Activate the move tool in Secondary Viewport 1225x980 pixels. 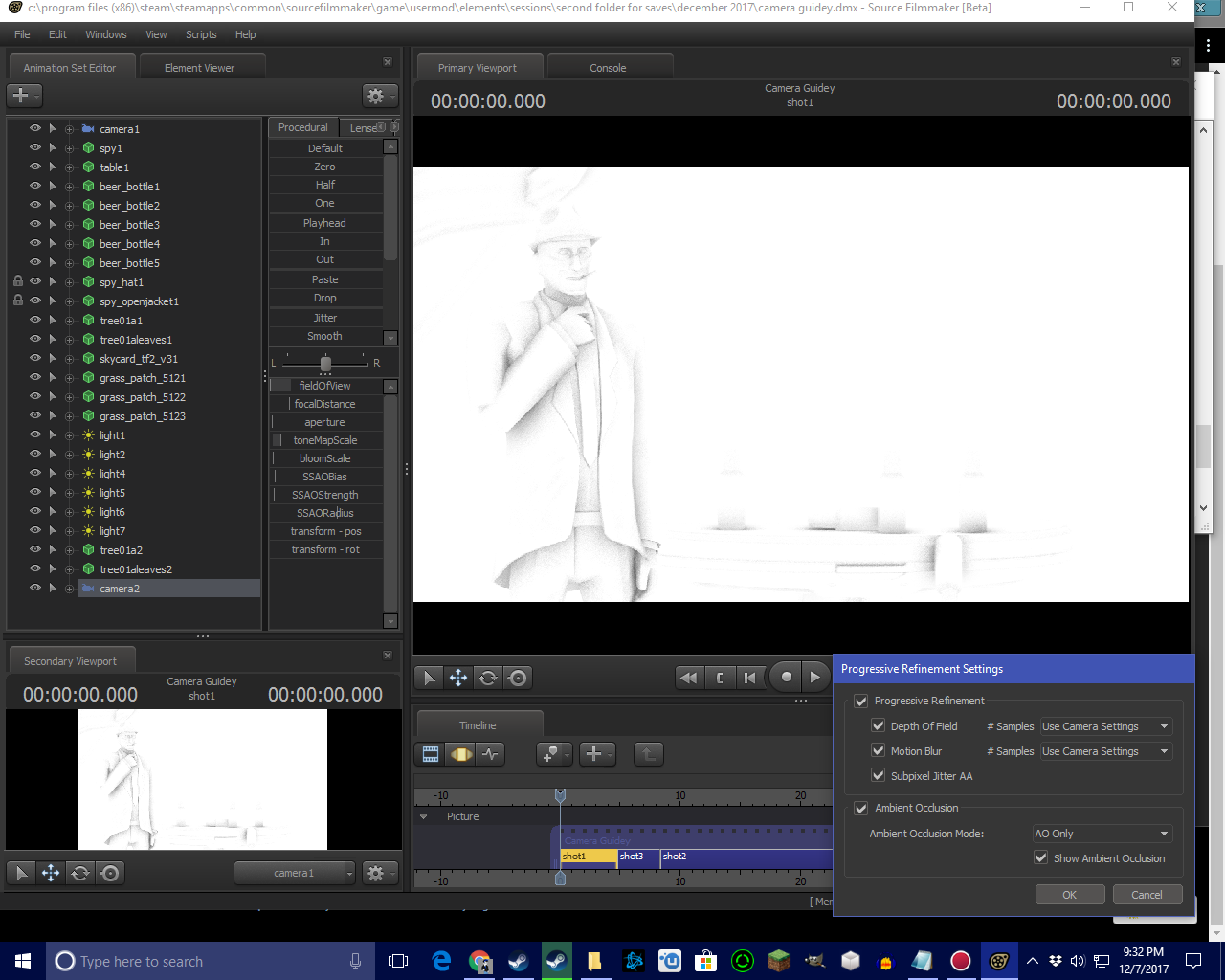[x=50, y=873]
